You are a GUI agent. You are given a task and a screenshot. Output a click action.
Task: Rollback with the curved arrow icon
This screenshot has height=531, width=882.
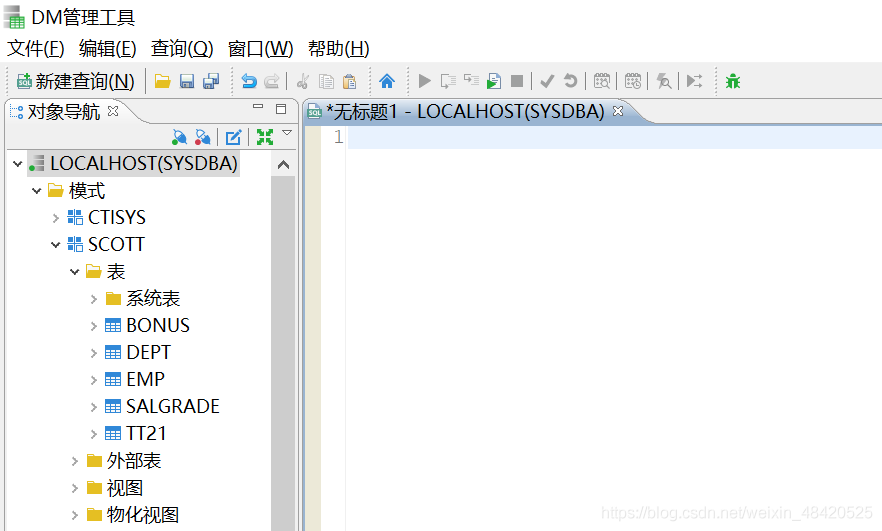[x=570, y=82]
